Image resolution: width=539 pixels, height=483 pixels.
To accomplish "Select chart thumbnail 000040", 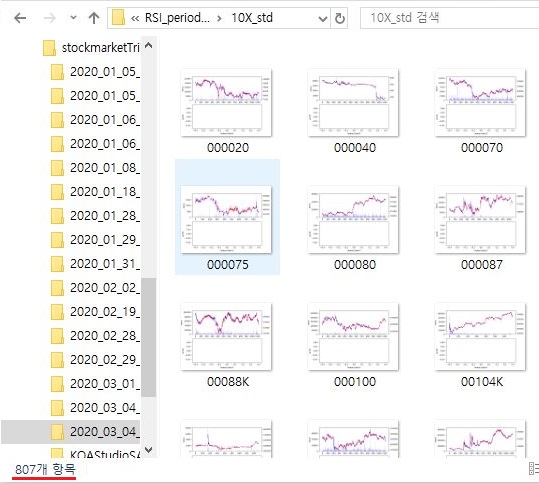I will pyautogui.click(x=353, y=102).
